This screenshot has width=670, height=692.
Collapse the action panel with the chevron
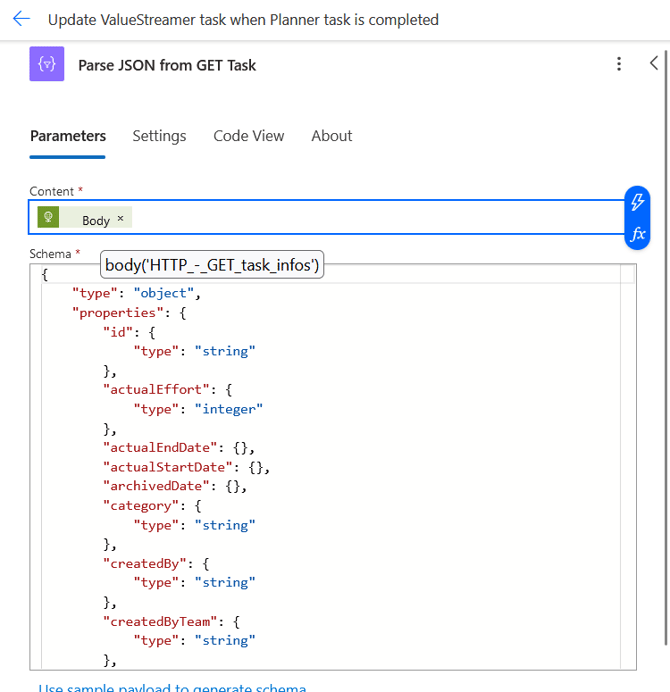click(x=654, y=63)
